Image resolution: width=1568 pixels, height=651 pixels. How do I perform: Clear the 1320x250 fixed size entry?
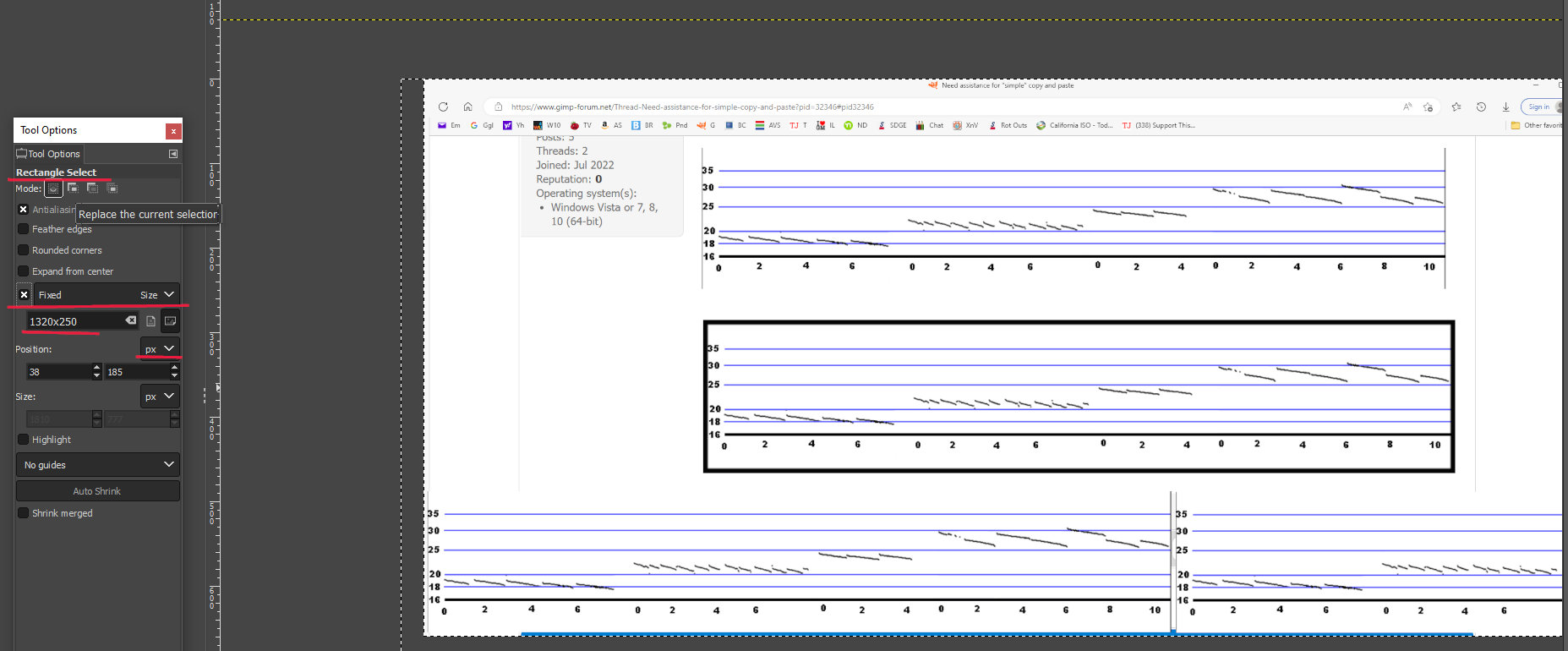(131, 320)
